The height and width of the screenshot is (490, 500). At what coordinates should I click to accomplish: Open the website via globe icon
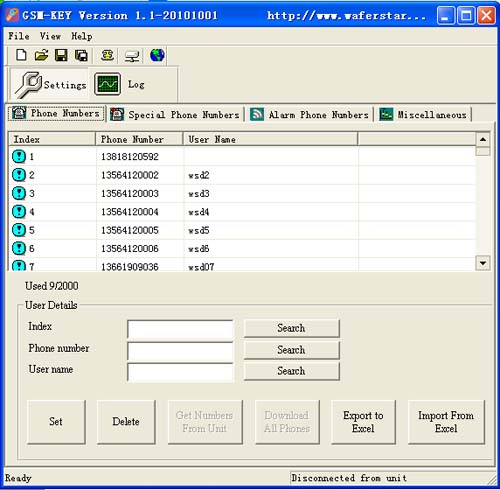coord(157,55)
